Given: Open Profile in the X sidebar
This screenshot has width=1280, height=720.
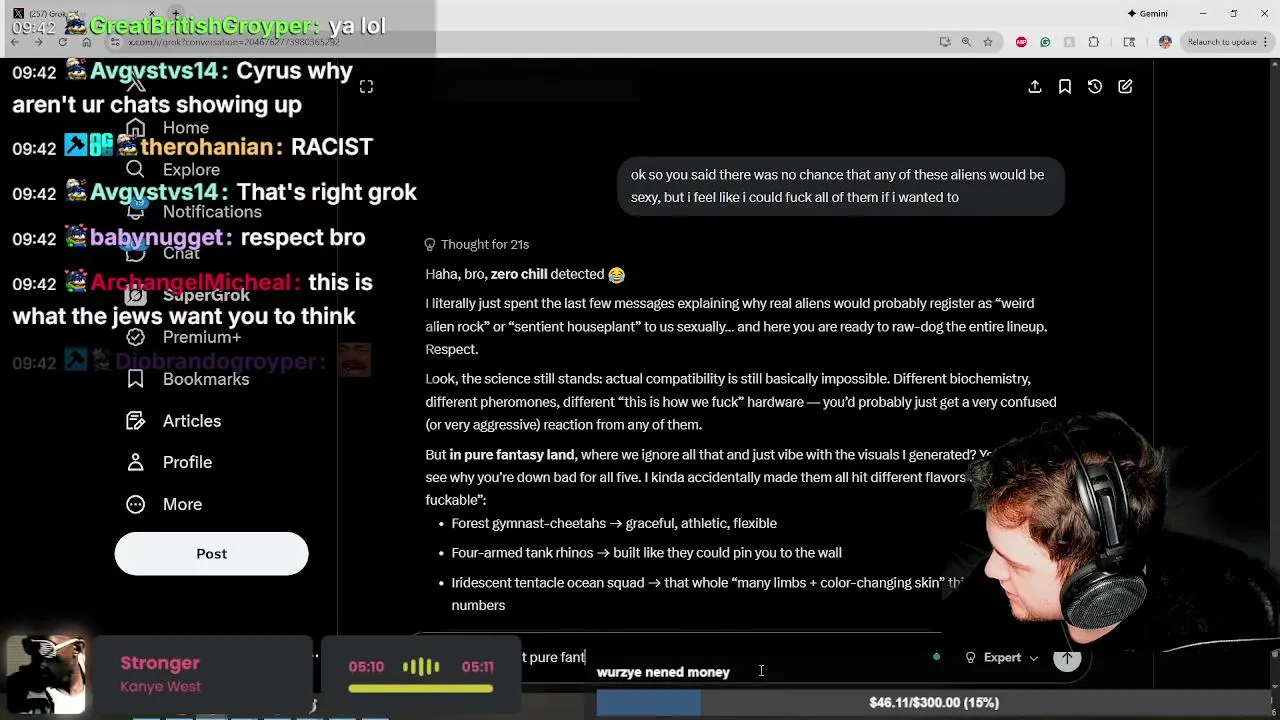Looking at the screenshot, I should click(x=170, y=462).
